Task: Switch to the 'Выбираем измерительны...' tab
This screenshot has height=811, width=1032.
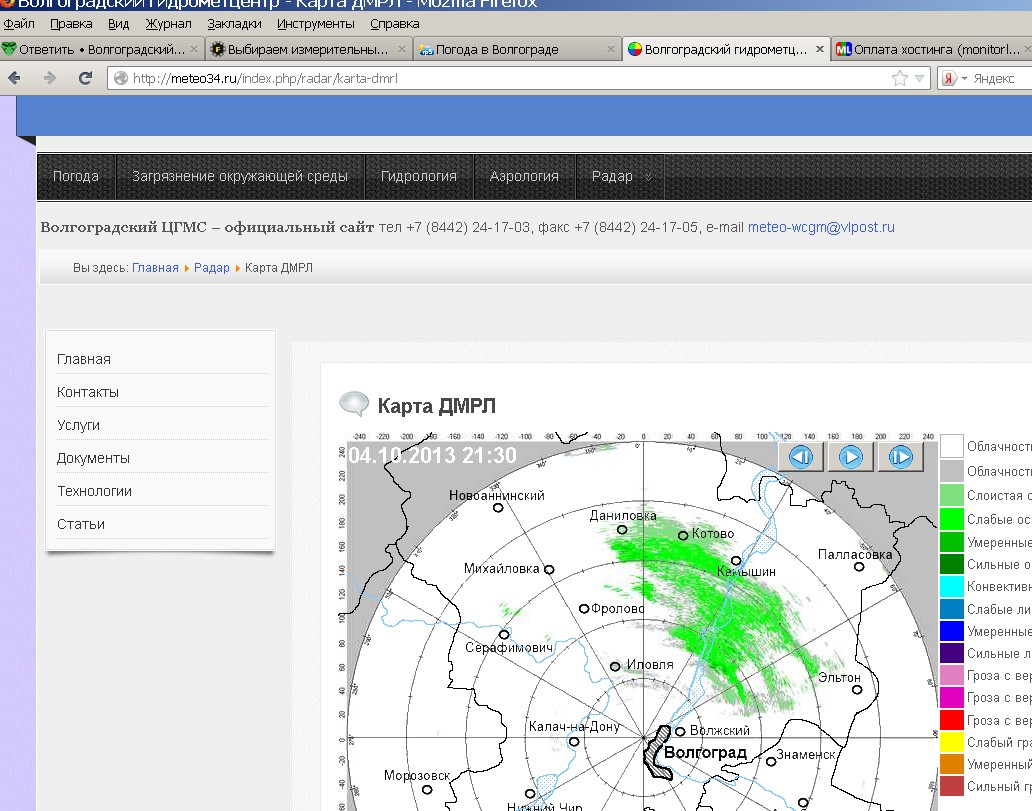Action: pyautogui.click(x=308, y=49)
